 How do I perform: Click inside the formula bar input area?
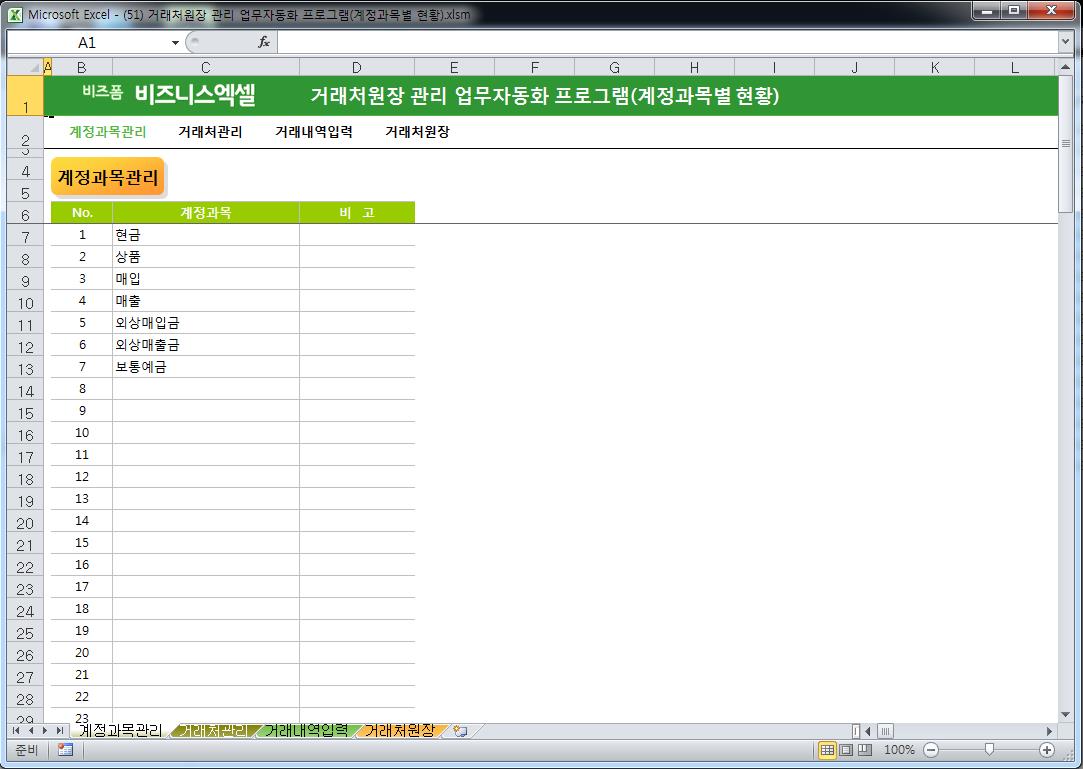(667, 42)
